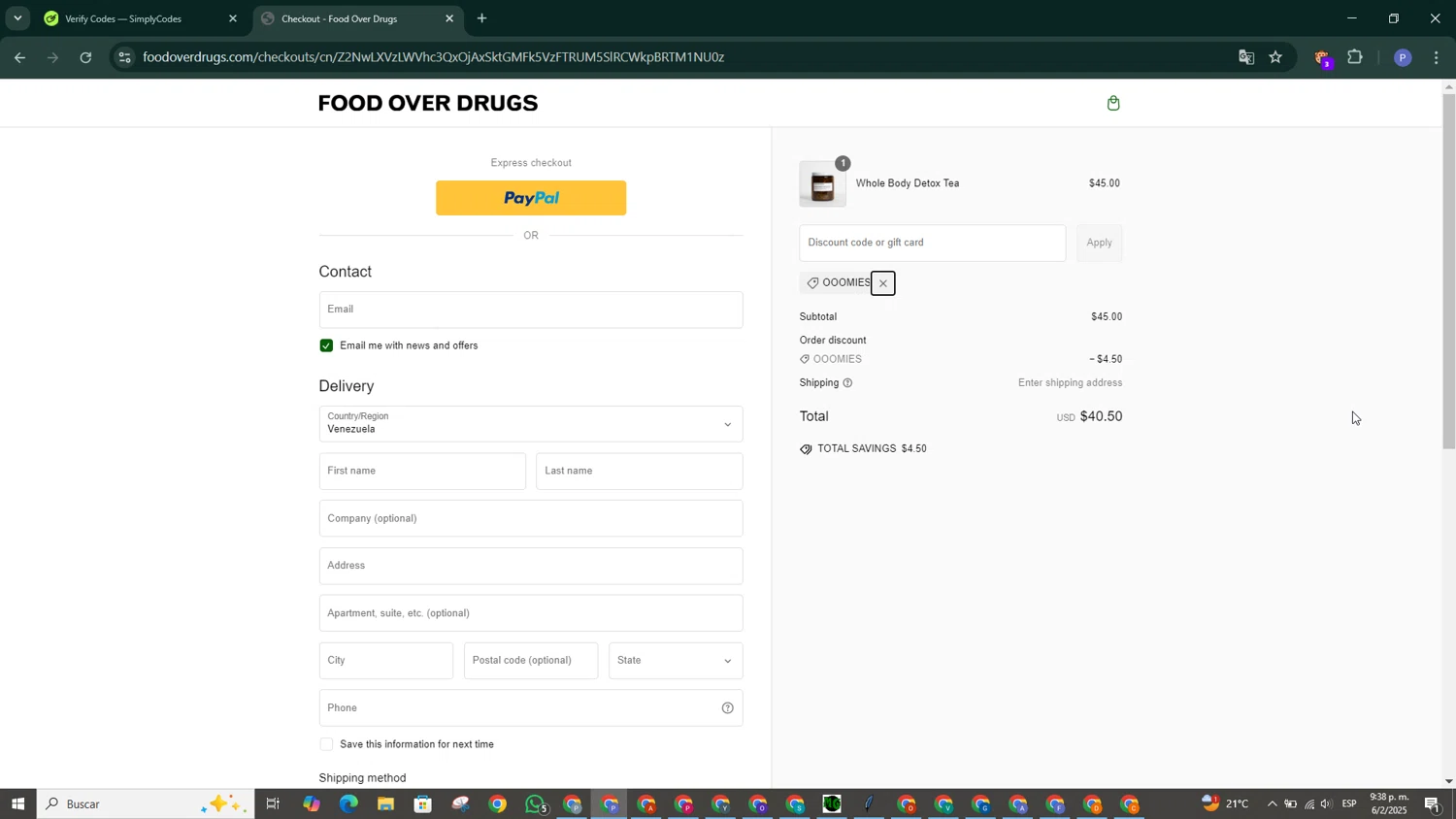
Task: Click the Address field
Action: [x=530, y=566]
